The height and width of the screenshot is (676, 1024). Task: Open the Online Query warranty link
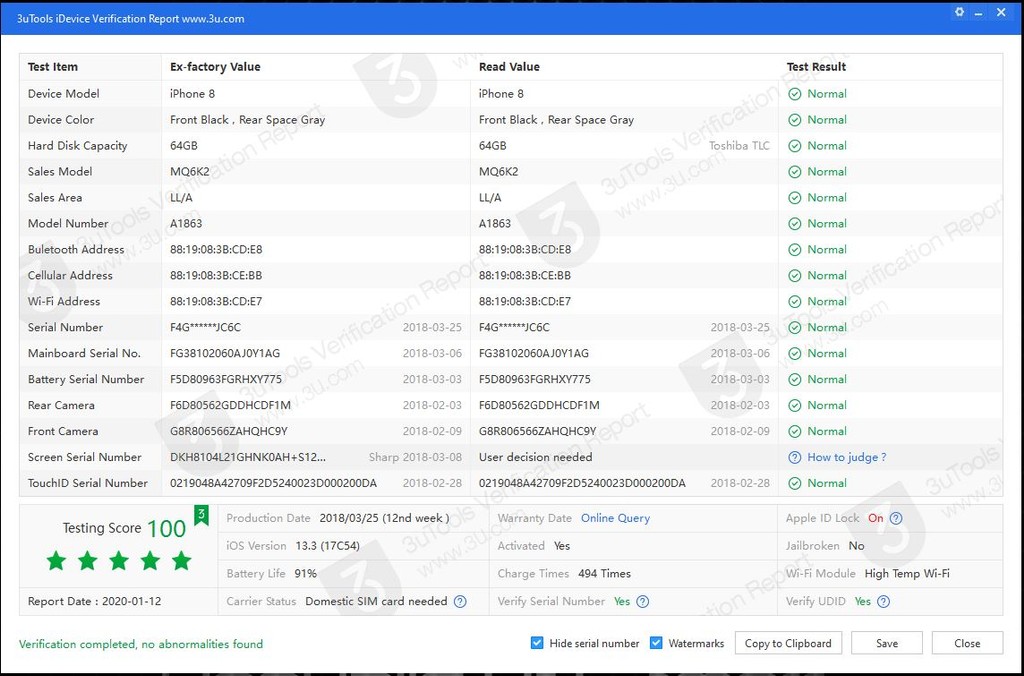coord(615,518)
